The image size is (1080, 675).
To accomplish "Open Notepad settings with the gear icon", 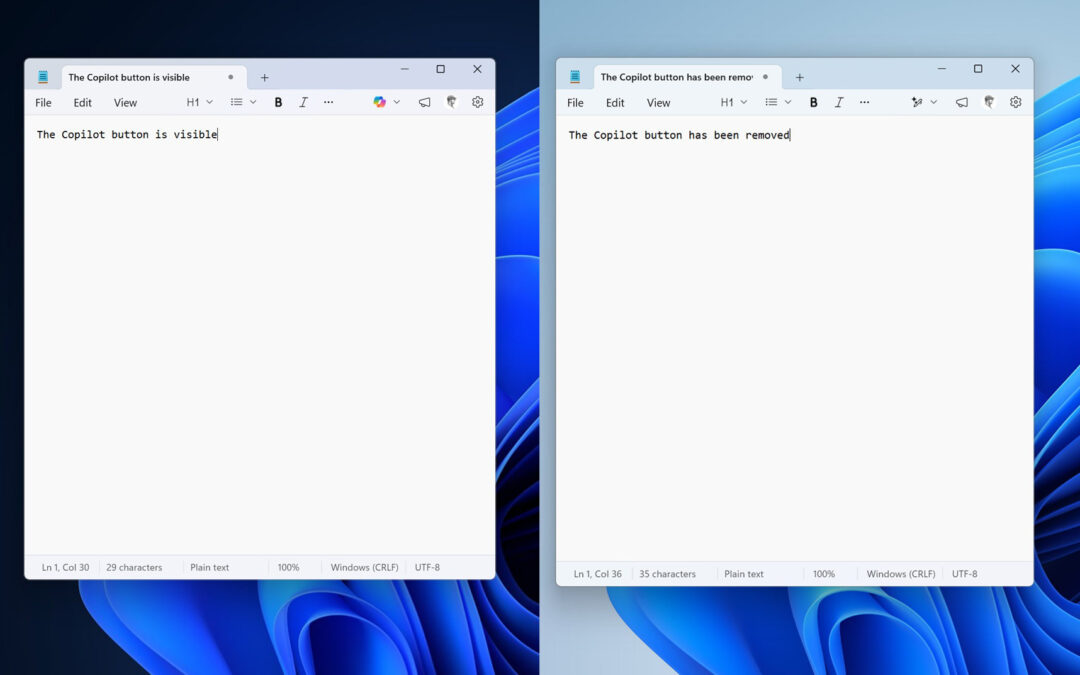I will [477, 101].
